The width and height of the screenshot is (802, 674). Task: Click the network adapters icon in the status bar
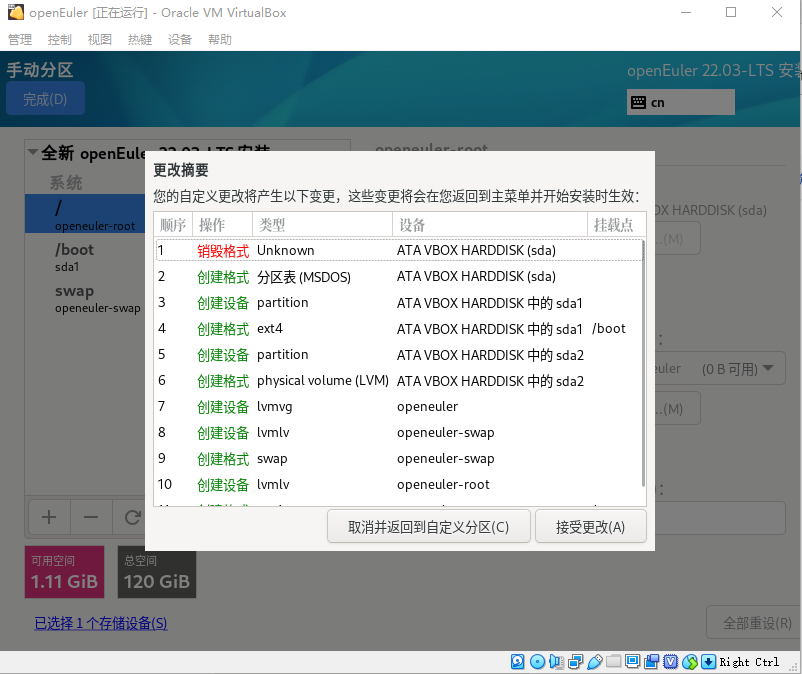(575, 661)
